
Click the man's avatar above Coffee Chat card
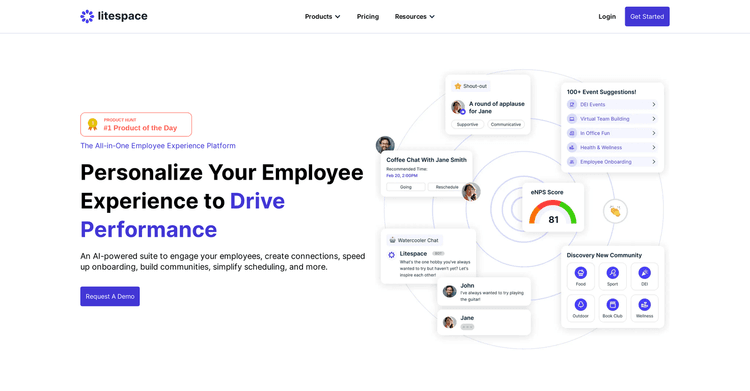tap(385, 145)
